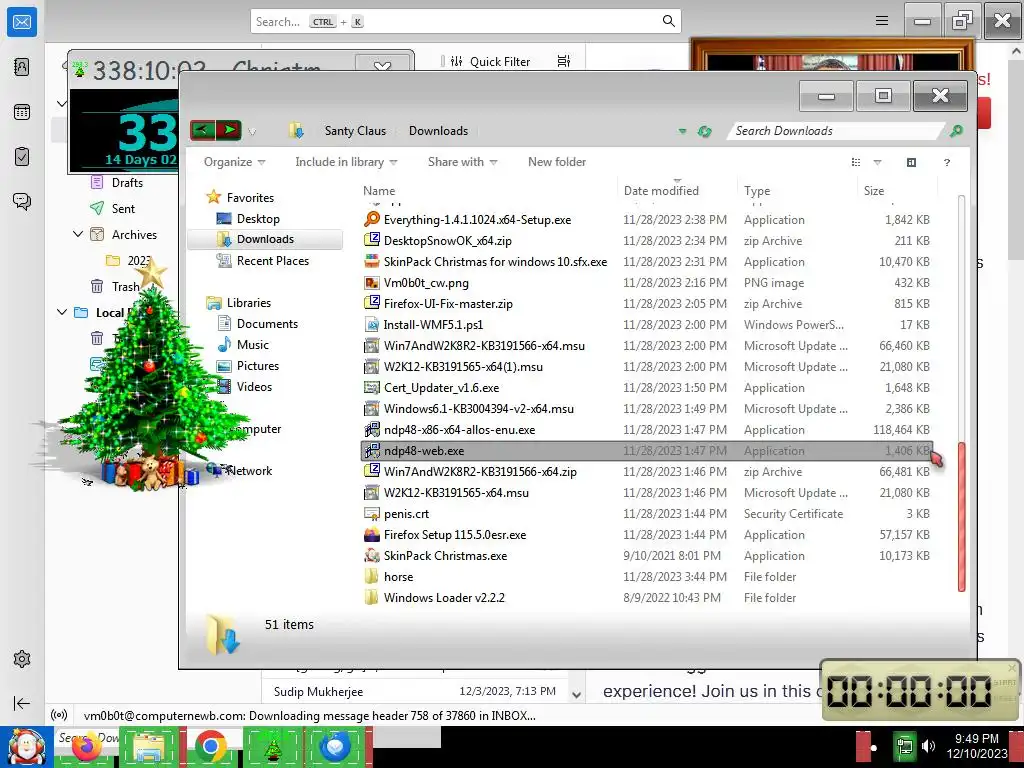
Task: Select Recent Places under Favorites
Action: pyautogui.click(x=273, y=261)
